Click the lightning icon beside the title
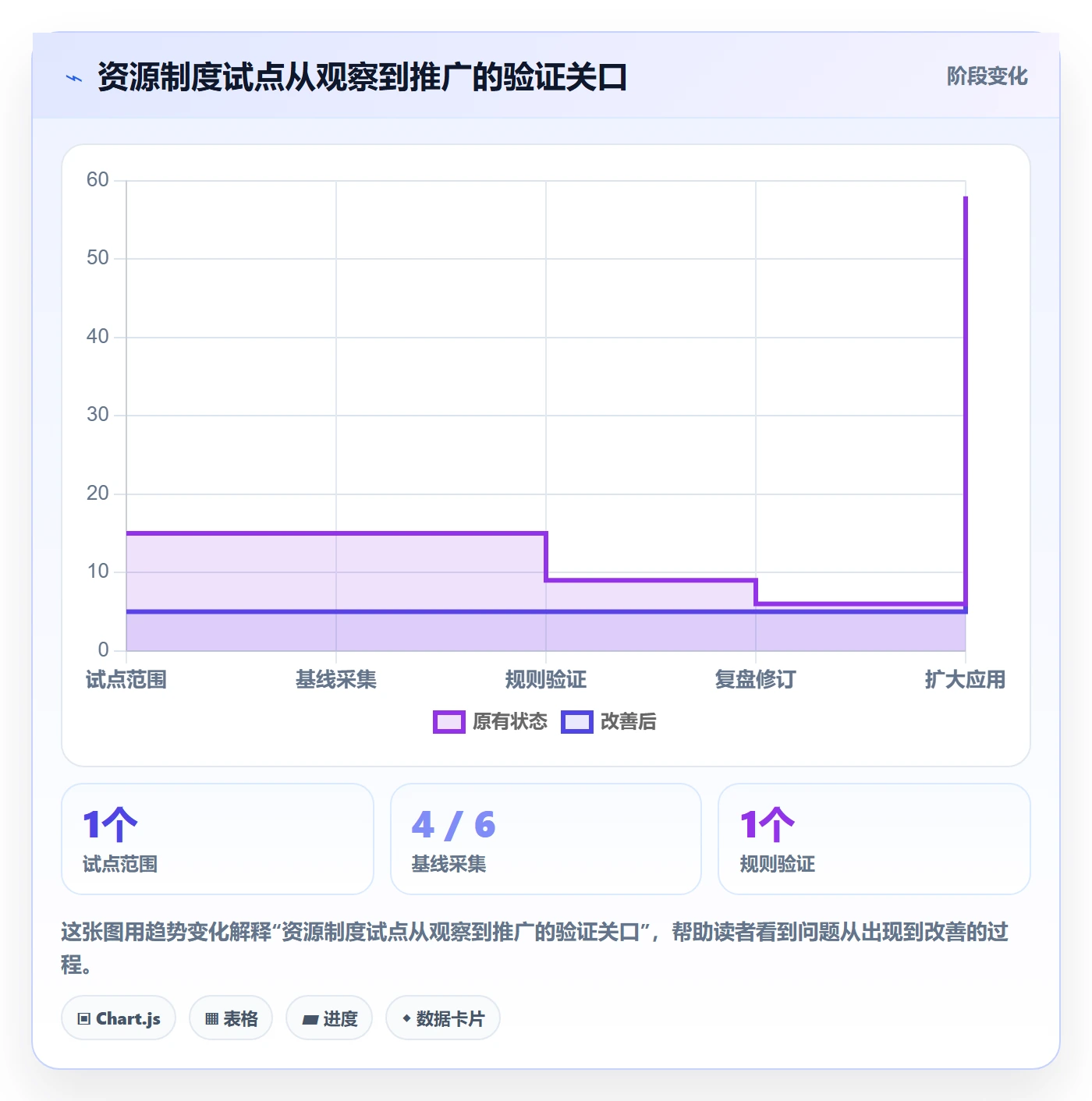This screenshot has height=1101, width=1092. click(x=74, y=78)
